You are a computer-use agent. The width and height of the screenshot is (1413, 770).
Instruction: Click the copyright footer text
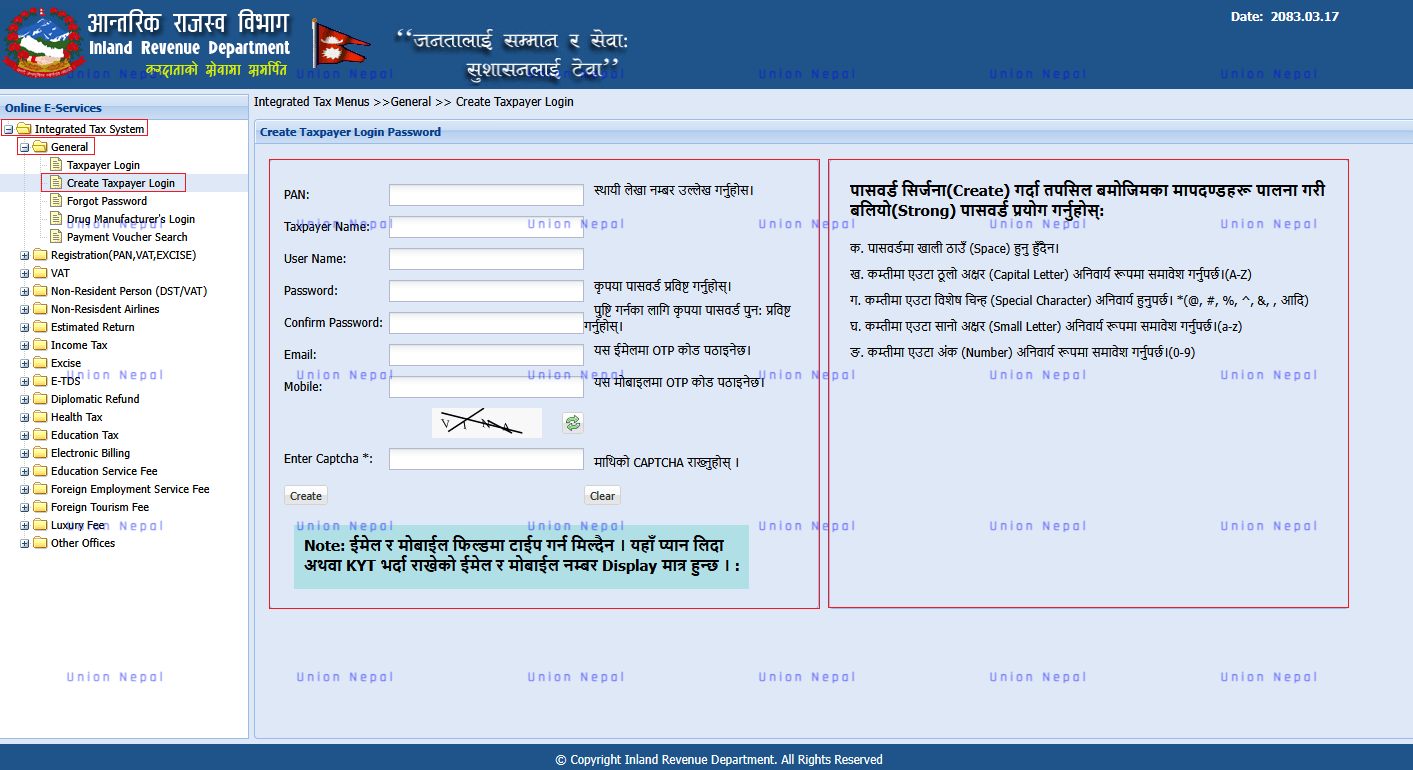719,760
